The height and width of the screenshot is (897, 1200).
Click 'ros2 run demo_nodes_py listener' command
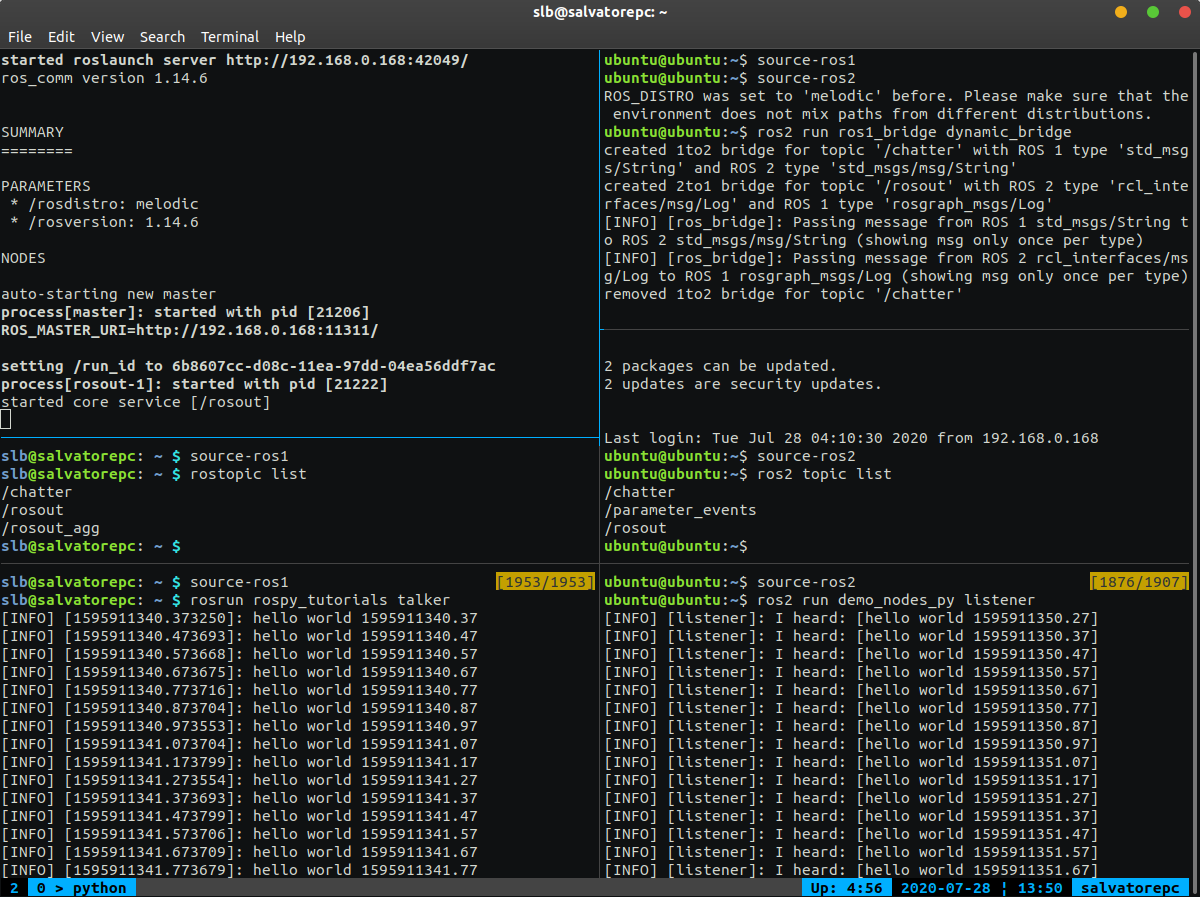896,600
